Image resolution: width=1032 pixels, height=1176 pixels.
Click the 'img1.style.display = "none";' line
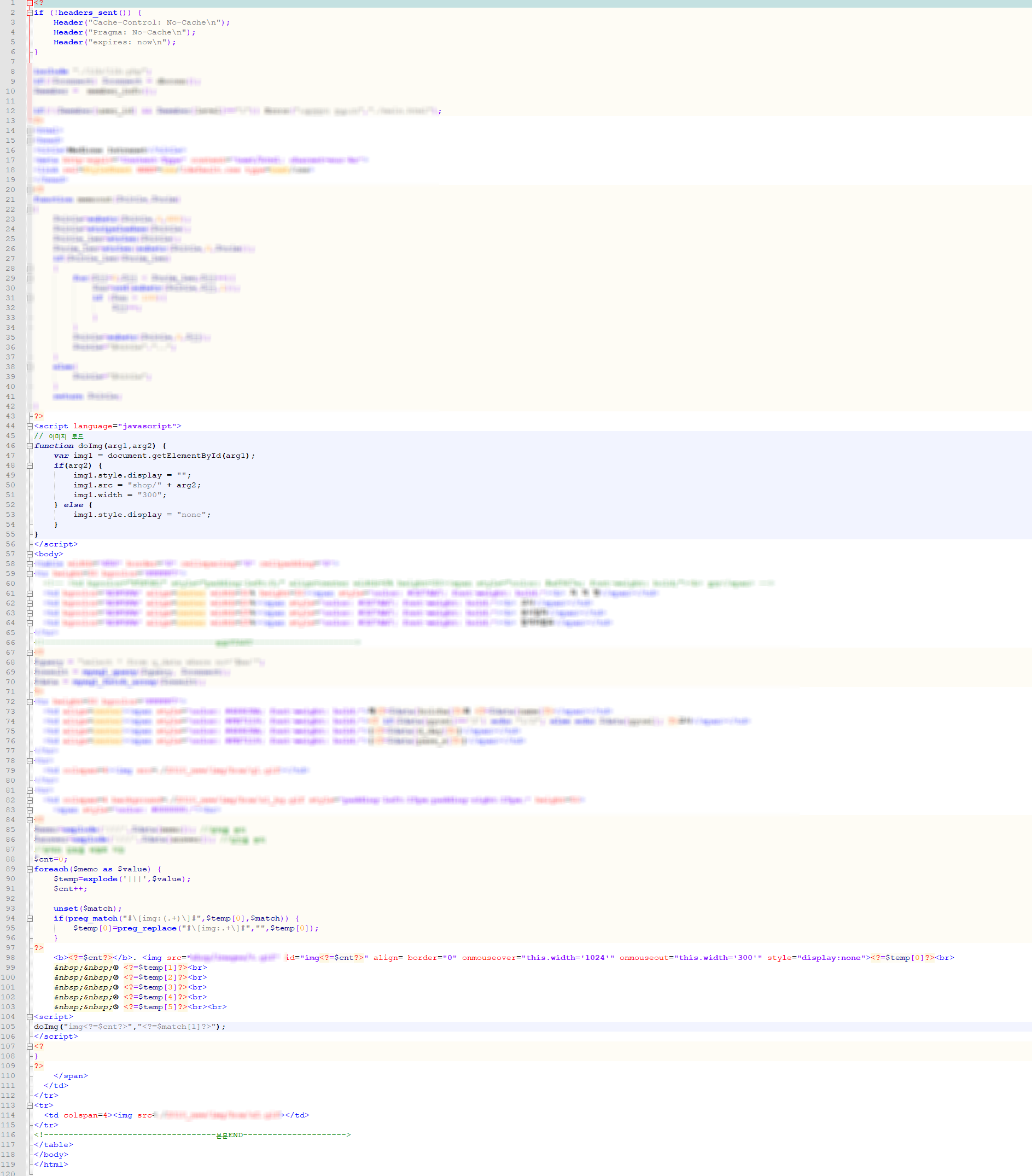(x=142, y=515)
